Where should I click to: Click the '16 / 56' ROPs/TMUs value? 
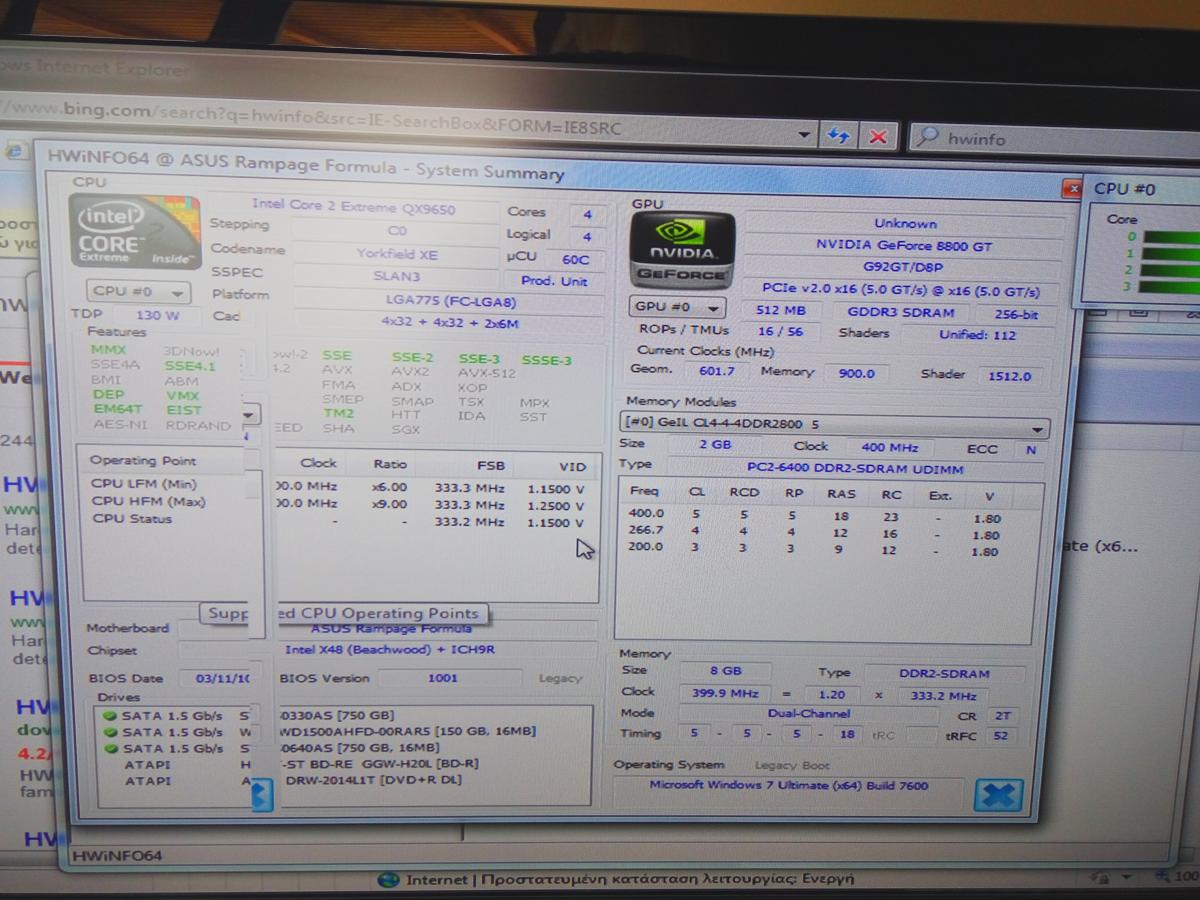click(x=781, y=332)
